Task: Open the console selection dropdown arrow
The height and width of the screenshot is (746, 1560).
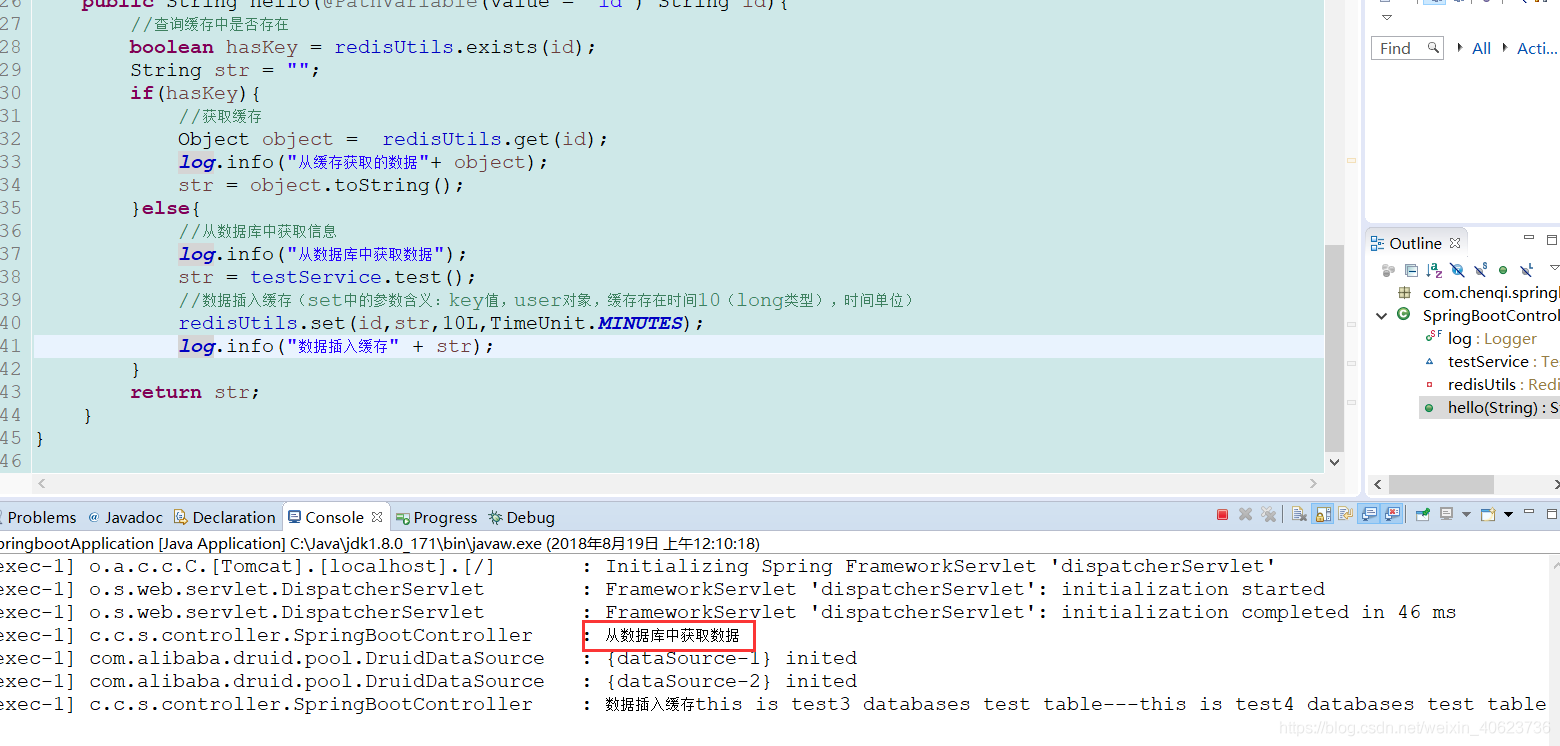Action: [x=1466, y=514]
